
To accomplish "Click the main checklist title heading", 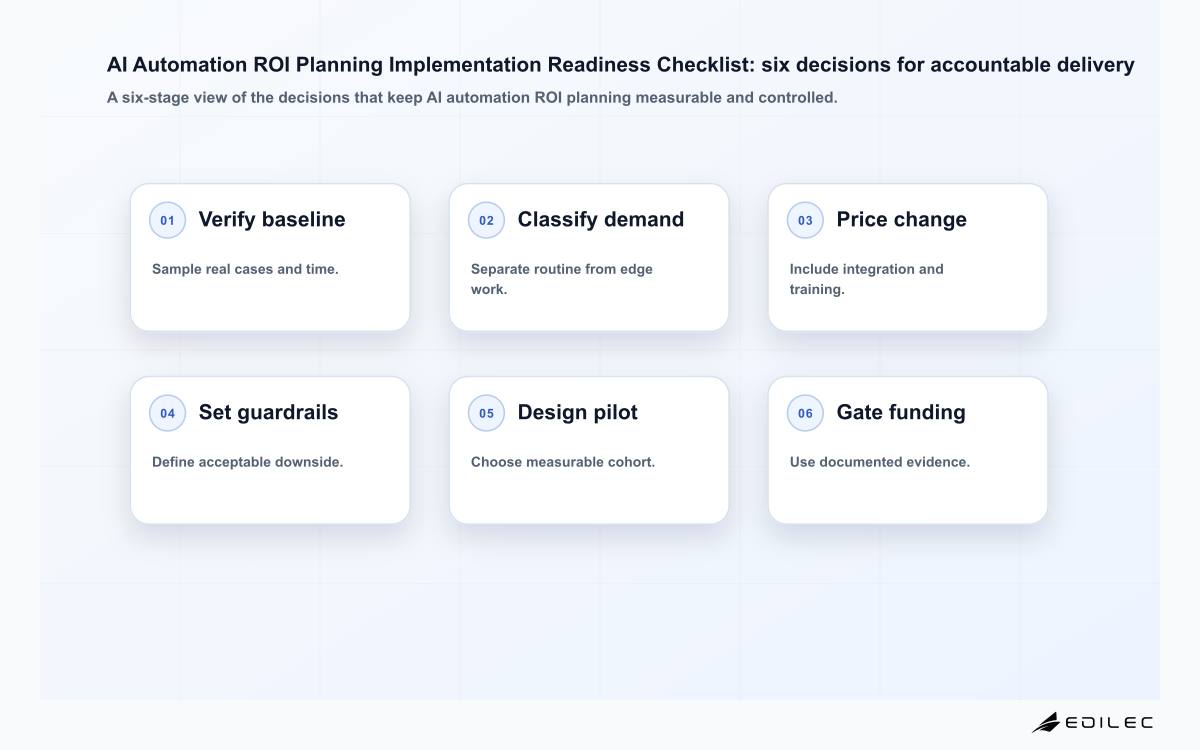I will (621, 65).
